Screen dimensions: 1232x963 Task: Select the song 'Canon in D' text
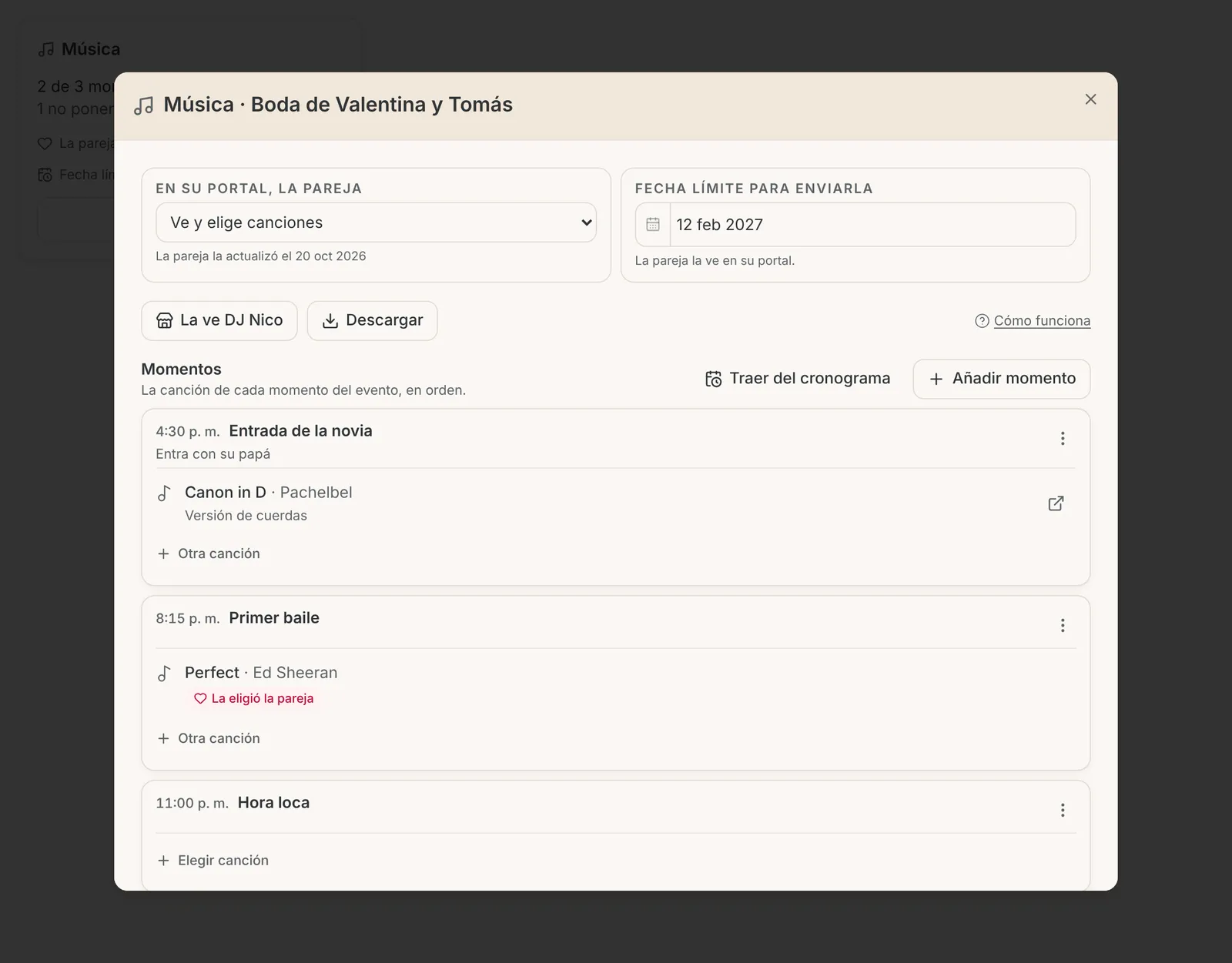(226, 493)
